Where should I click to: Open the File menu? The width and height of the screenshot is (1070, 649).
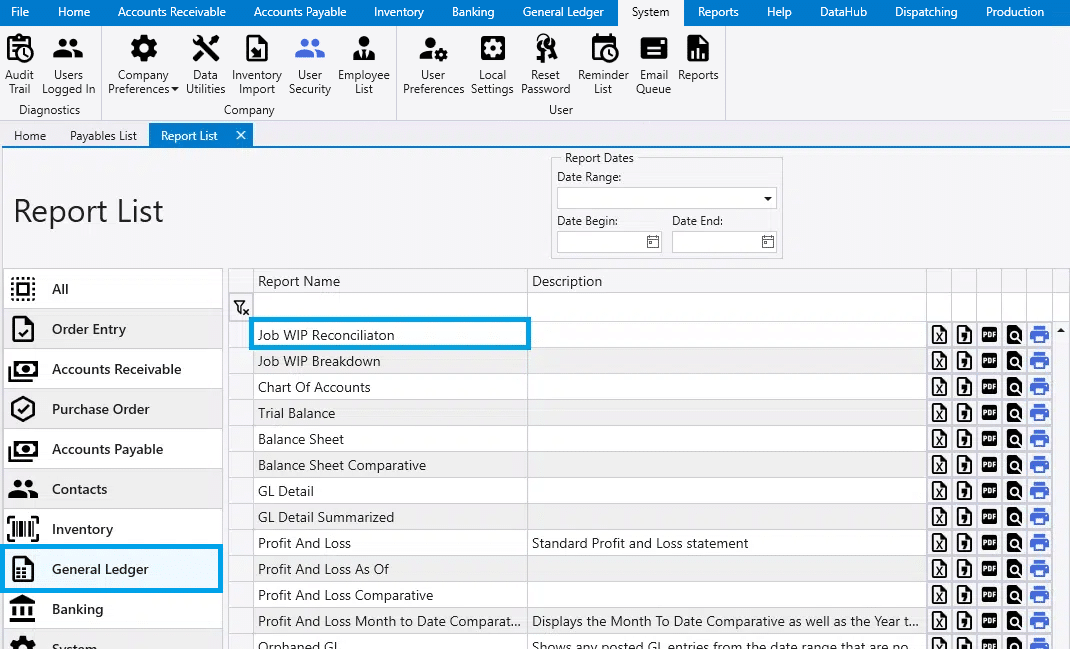coord(20,12)
